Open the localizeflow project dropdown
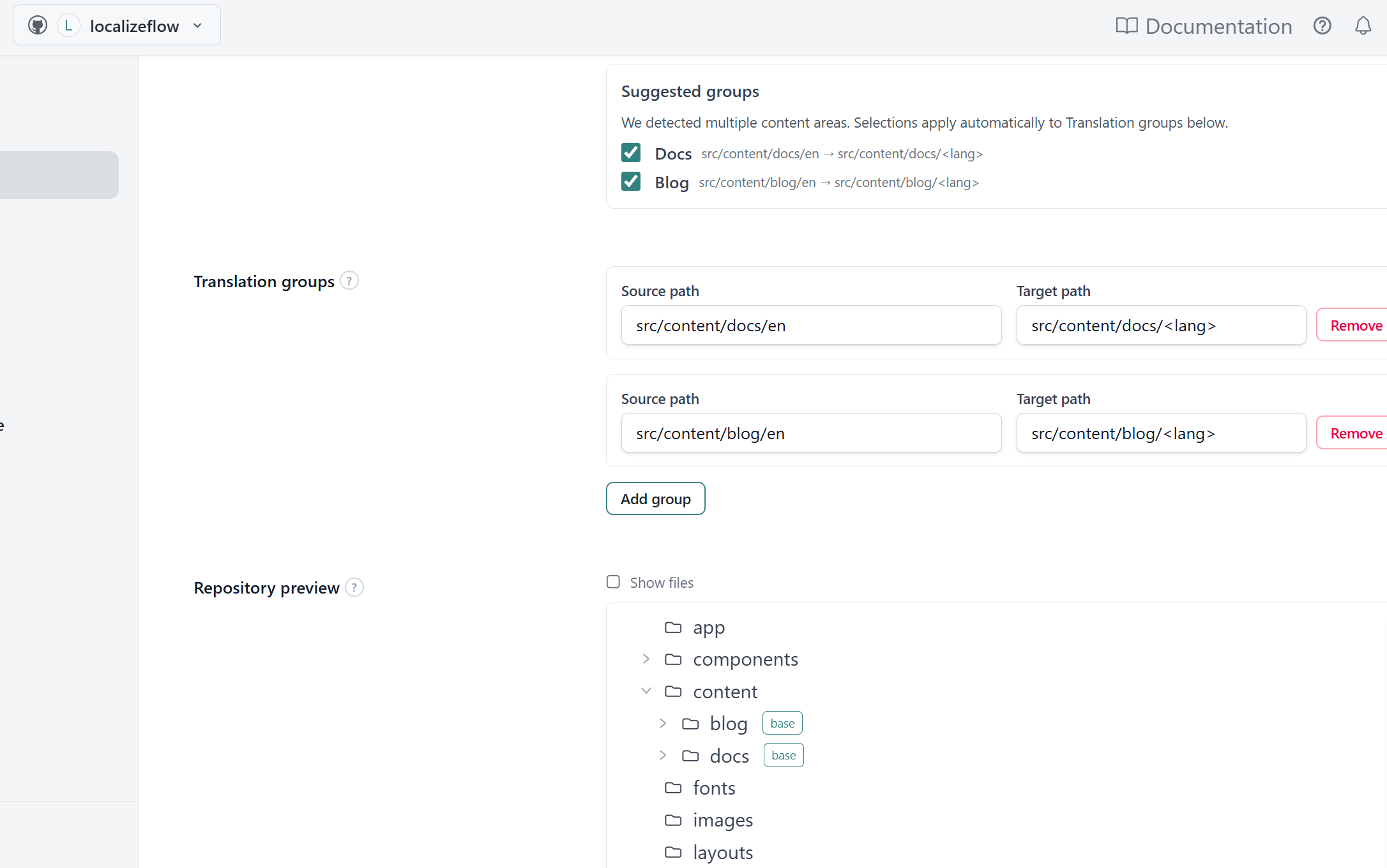Screen dimensions: 1387x868 click(x=197, y=26)
